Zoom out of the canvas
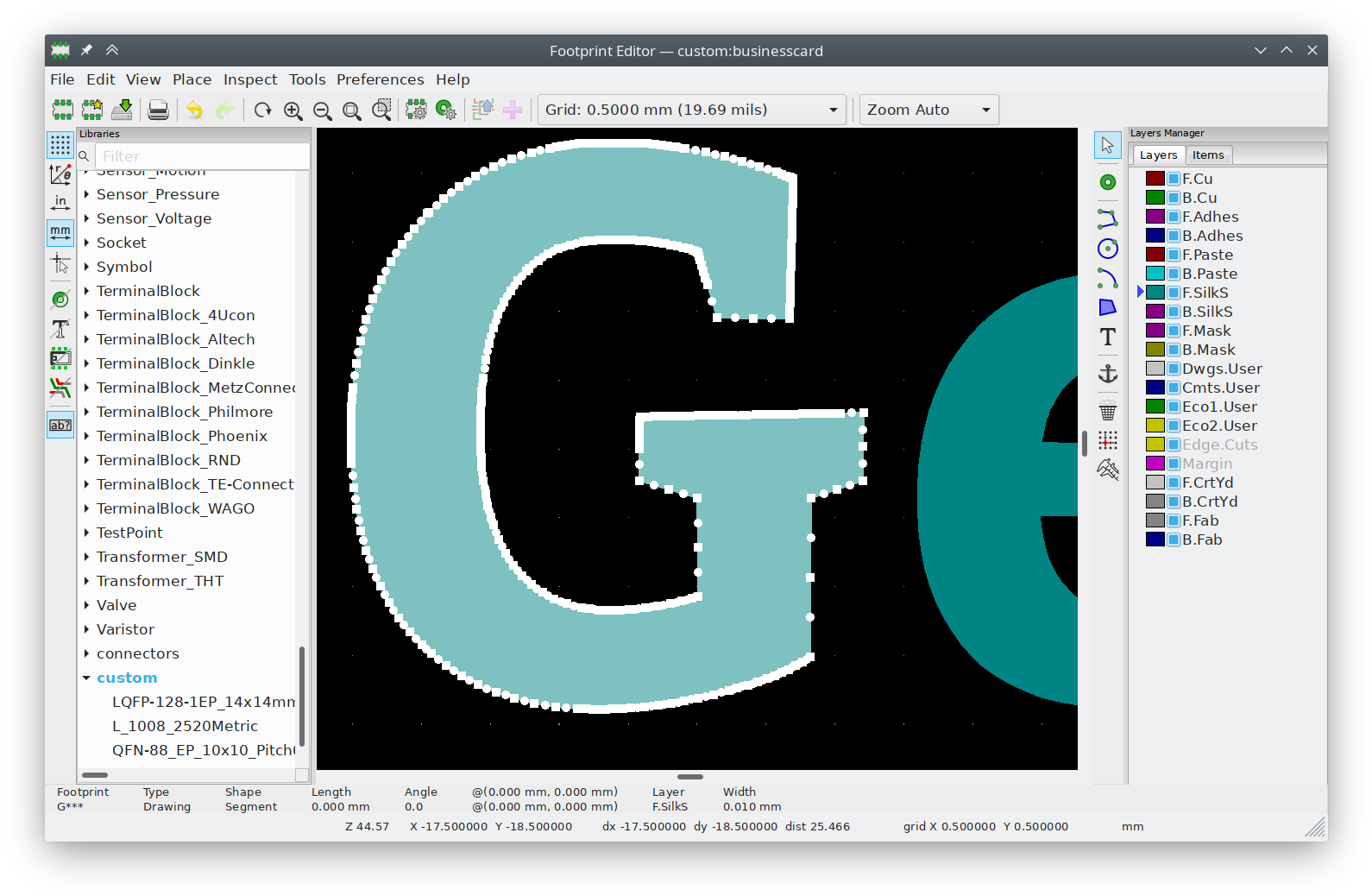Viewport: 1372px width, 896px height. click(x=322, y=110)
